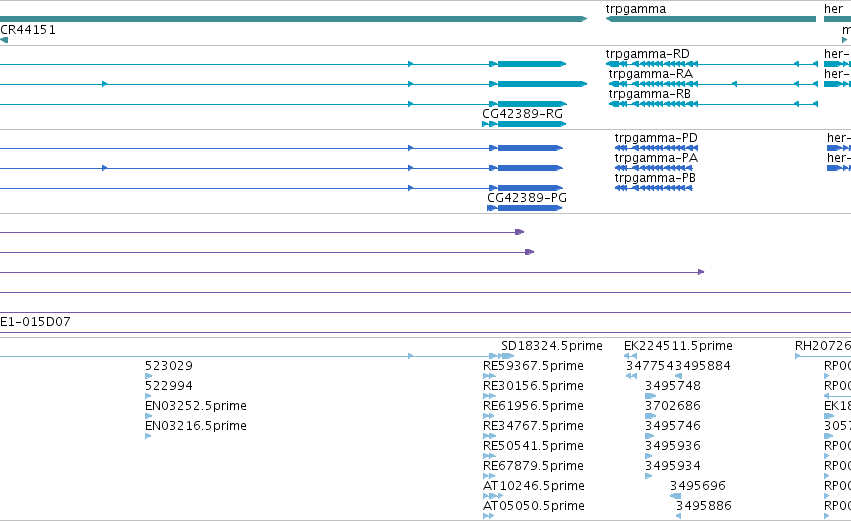Click the EK224511.5prime EST label
The height and width of the screenshot is (521, 851).
pos(678,346)
